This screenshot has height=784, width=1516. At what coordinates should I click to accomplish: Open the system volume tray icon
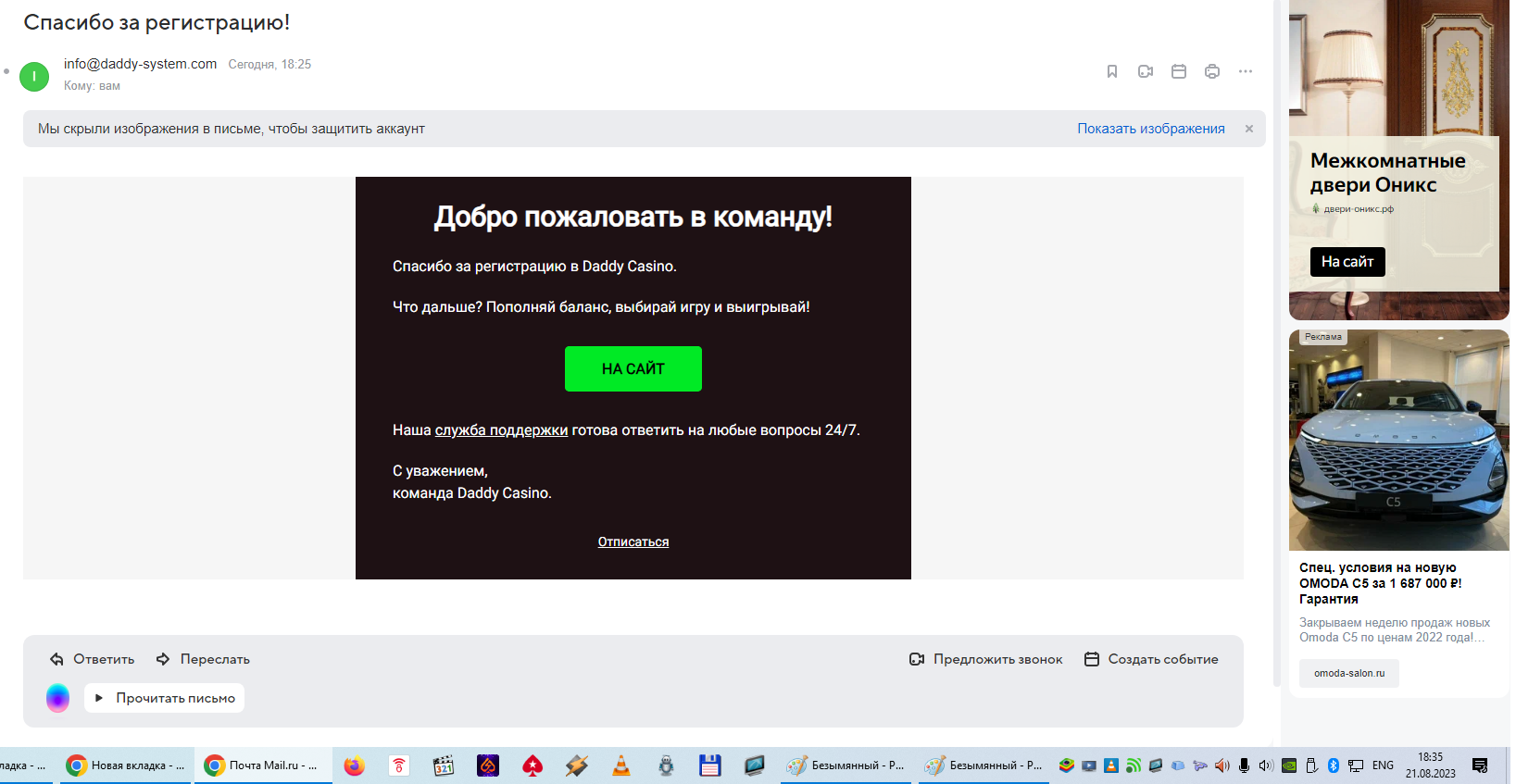[1267, 765]
